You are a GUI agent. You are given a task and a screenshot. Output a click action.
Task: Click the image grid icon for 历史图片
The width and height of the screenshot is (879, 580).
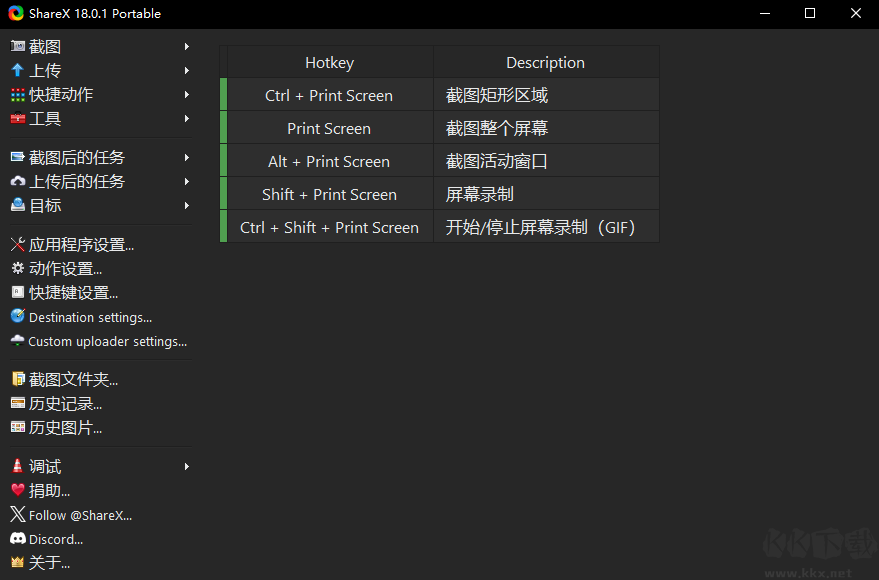pyautogui.click(x=18, y=427)
